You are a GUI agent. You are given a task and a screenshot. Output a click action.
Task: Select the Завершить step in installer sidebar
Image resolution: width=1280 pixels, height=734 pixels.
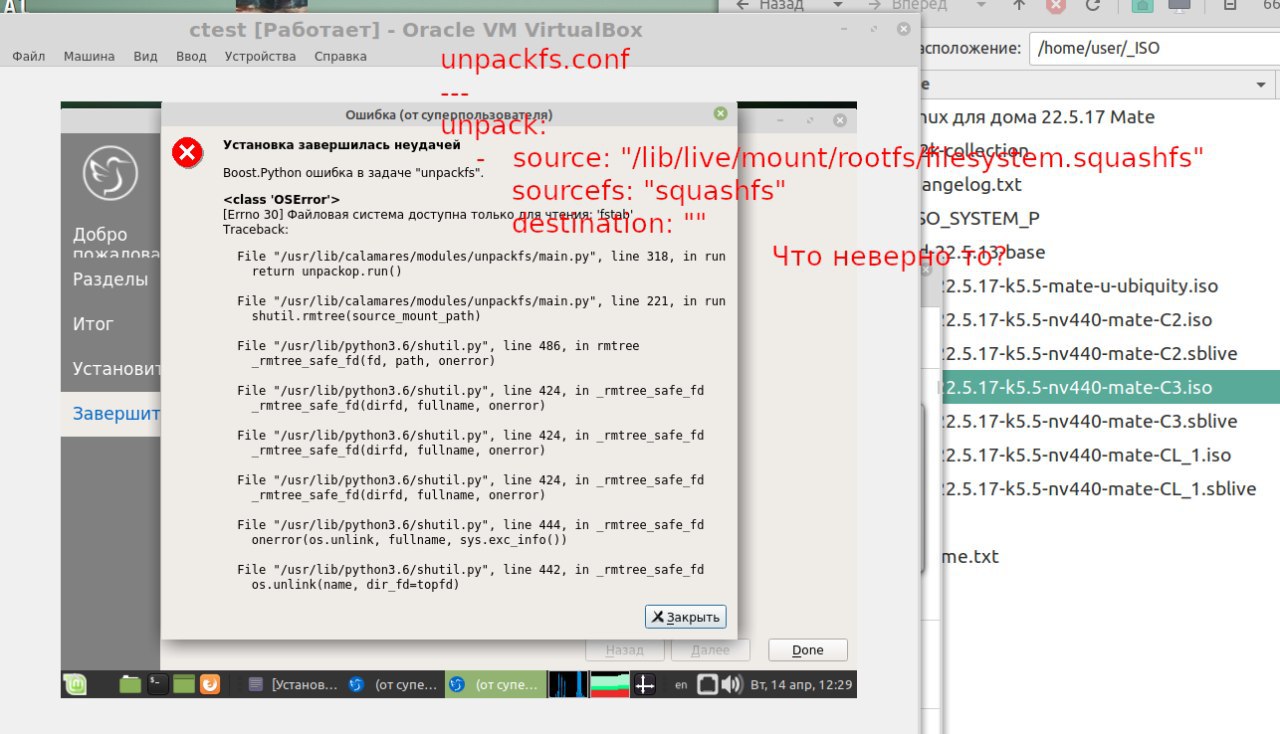click(x=111, y=413)
